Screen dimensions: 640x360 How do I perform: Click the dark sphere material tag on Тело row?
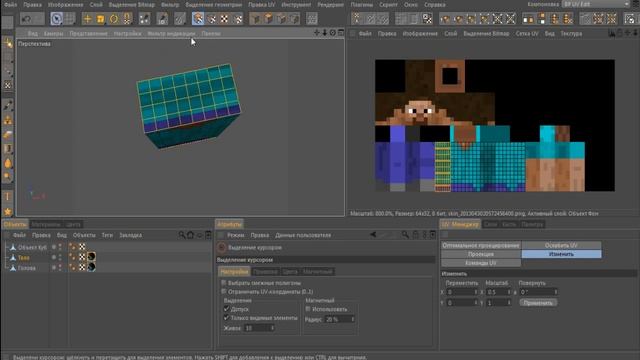pos(91,256)
